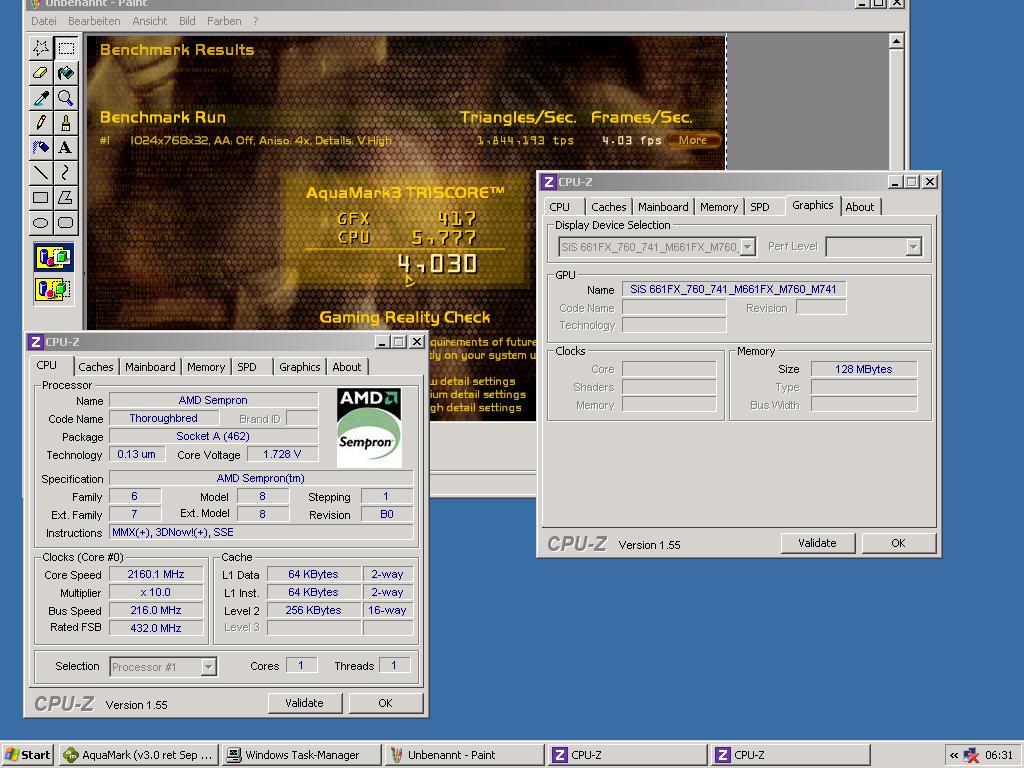Select the Rectangle shape tool

(40, 197)
